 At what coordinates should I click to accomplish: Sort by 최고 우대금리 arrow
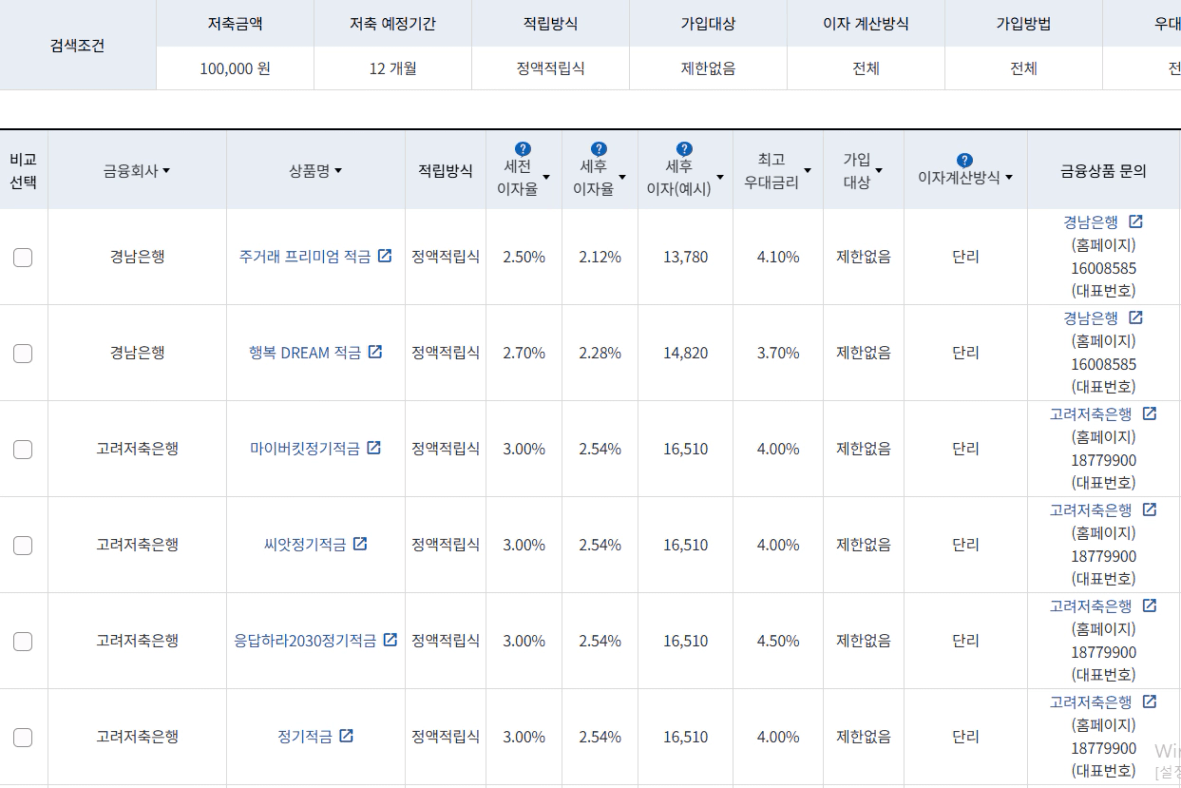(807, 171)
